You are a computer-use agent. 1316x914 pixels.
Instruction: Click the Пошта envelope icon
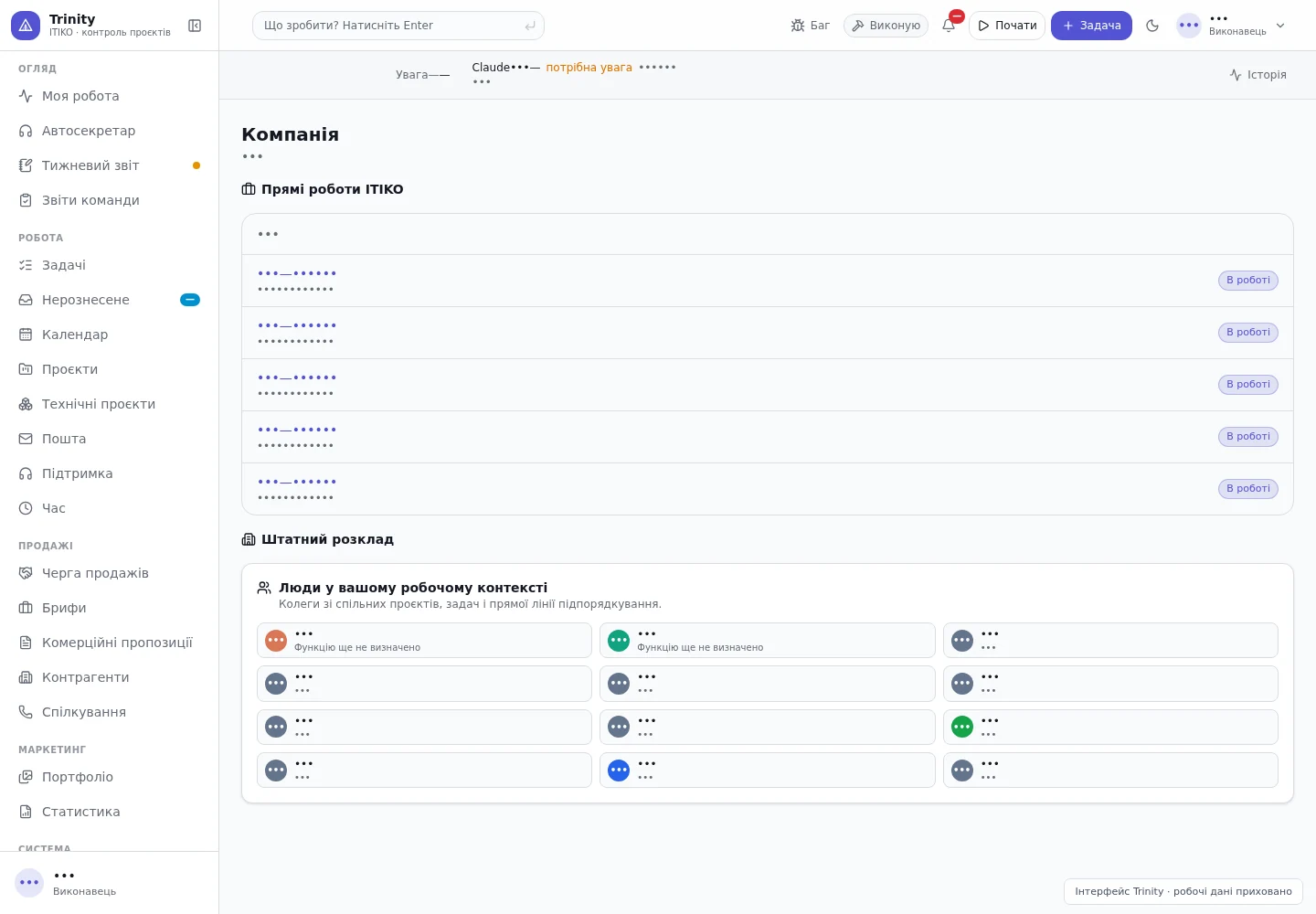(x=26, y=439)
